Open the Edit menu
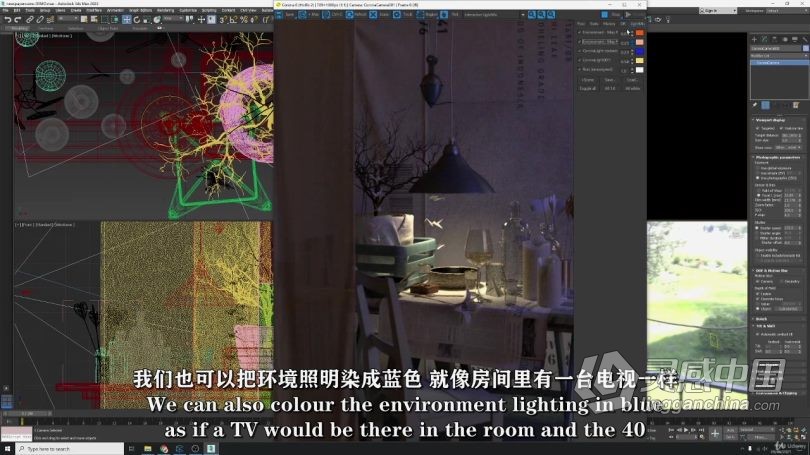810x455 pixels. (17, 10)
